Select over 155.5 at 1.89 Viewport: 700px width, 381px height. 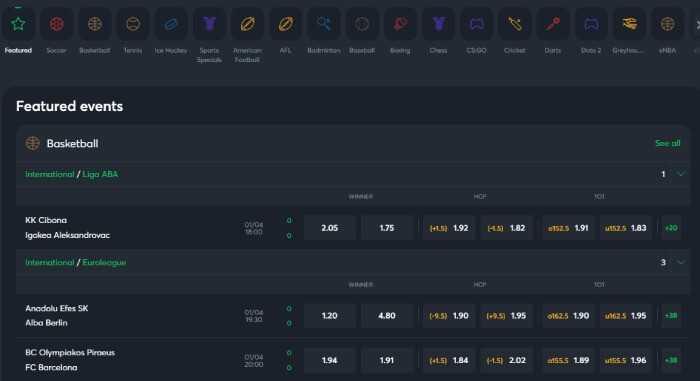click(x=568, y=360)
